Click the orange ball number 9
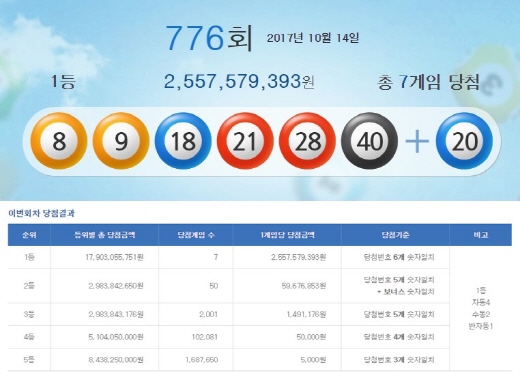The image size is (520, 385). [x=121, y=141]
